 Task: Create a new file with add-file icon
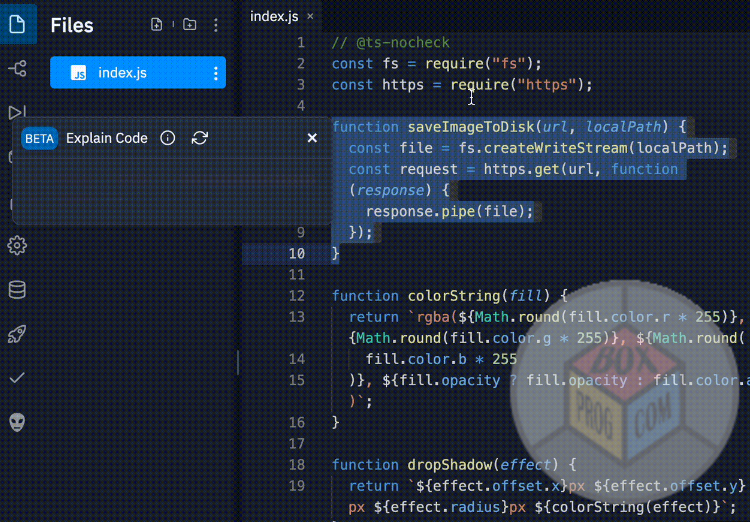click(156, 25)
